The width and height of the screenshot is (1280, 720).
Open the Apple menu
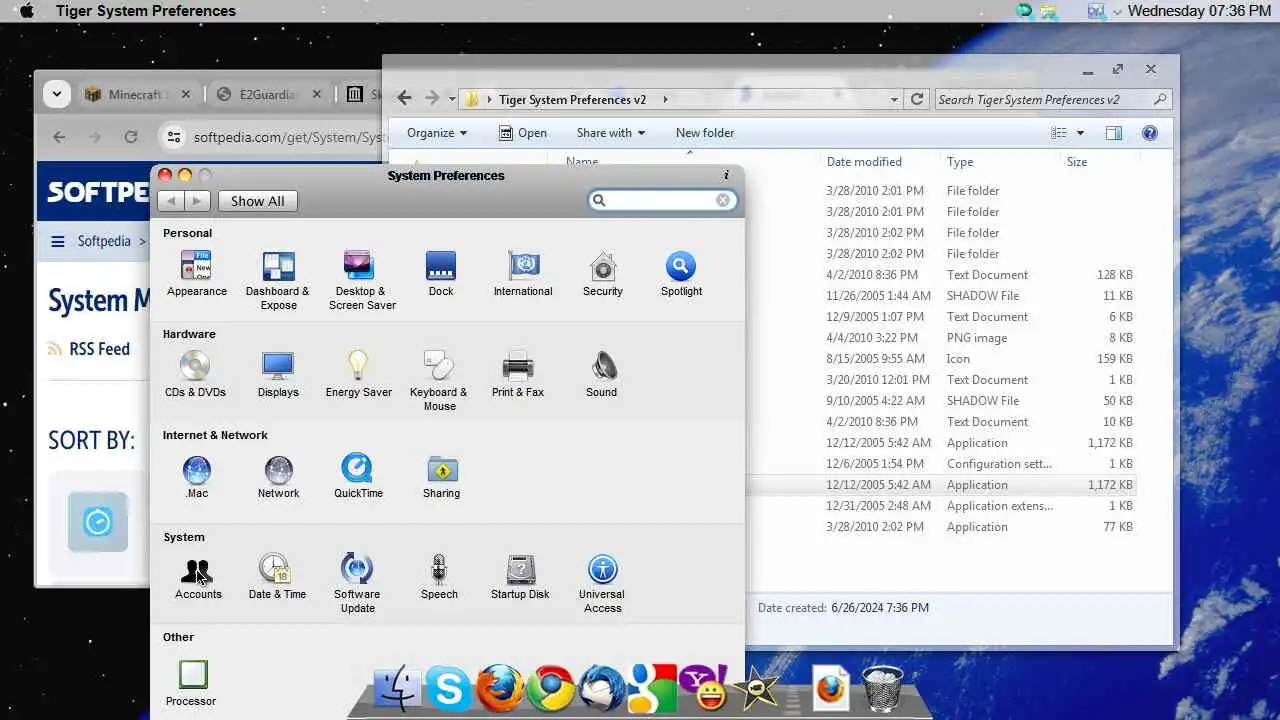(x=27, y=11)
